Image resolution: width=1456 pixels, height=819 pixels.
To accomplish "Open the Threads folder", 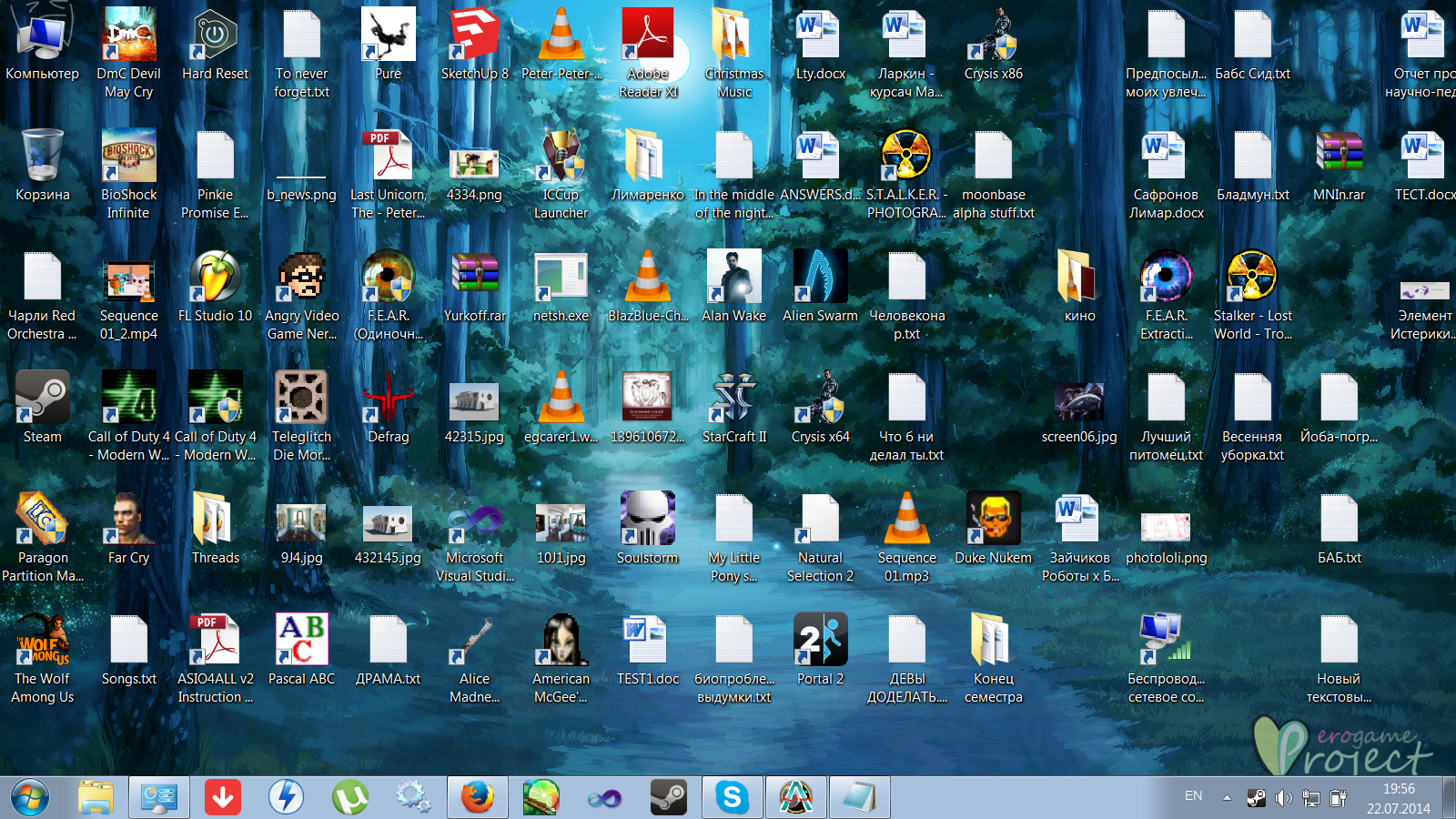I will pyautogui.click(x=215, y=528).
